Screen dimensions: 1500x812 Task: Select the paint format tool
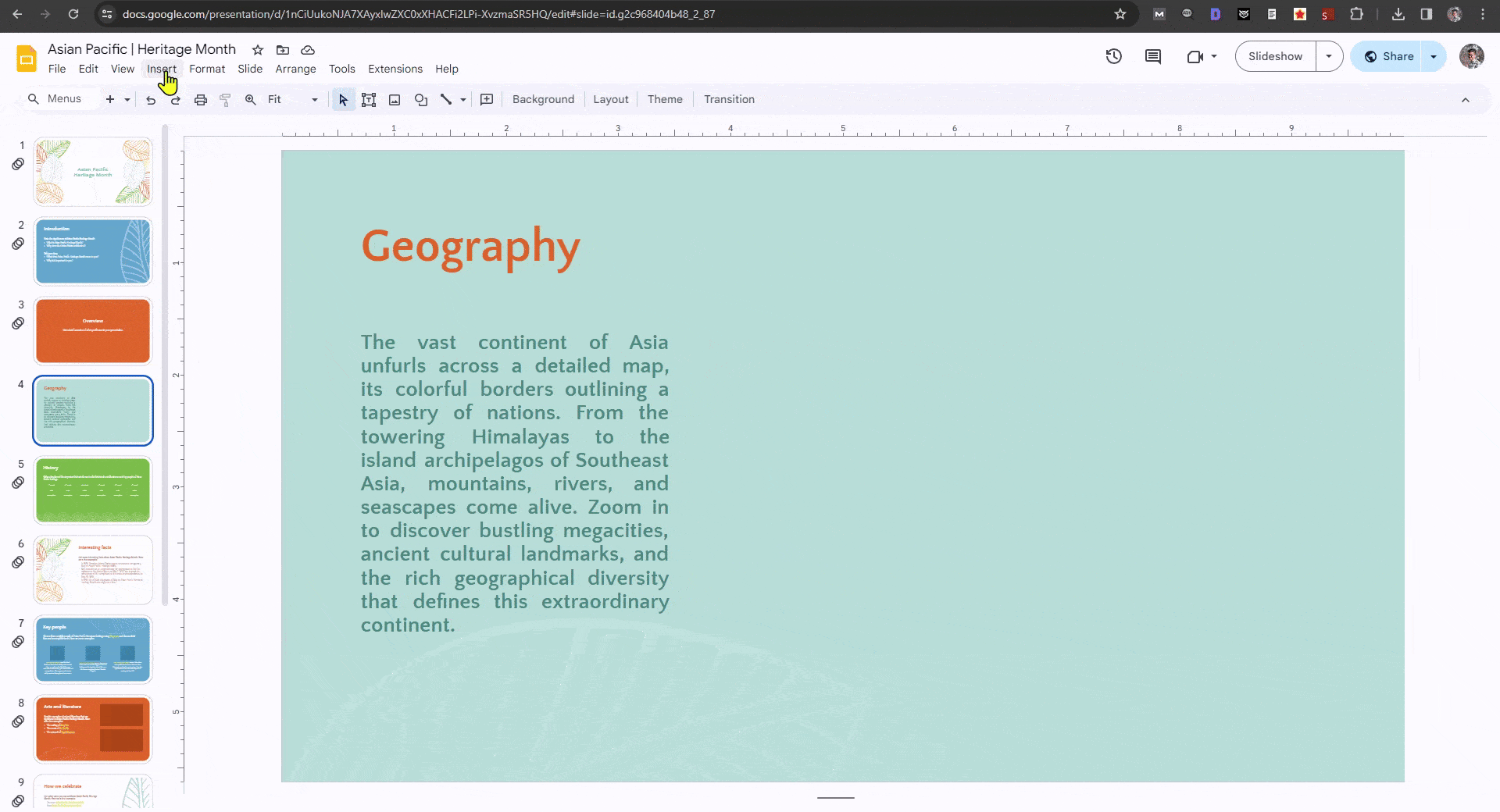(x=225, y=99)
